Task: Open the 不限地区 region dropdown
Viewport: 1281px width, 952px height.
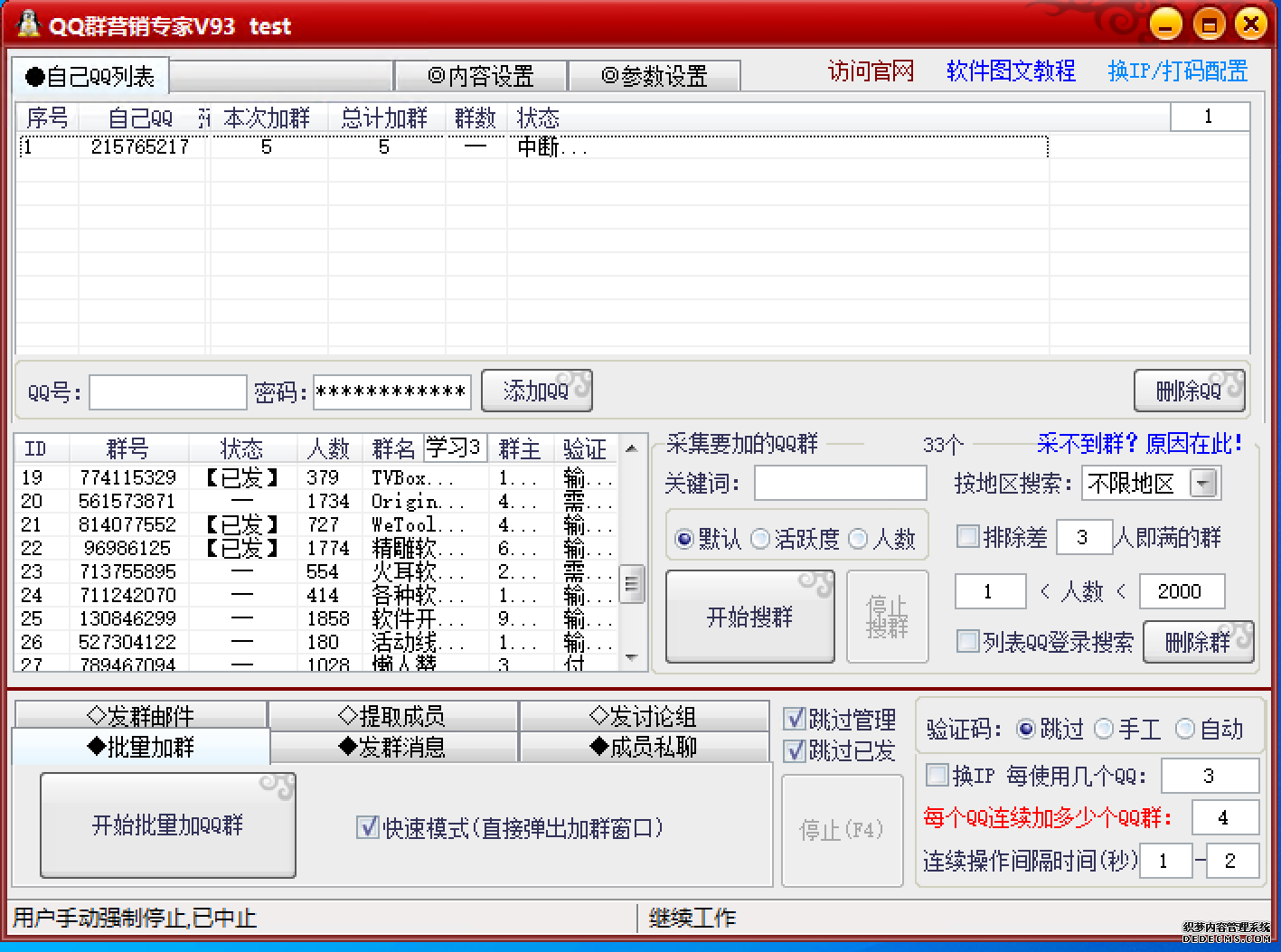Action: [x=1203, y=483]
